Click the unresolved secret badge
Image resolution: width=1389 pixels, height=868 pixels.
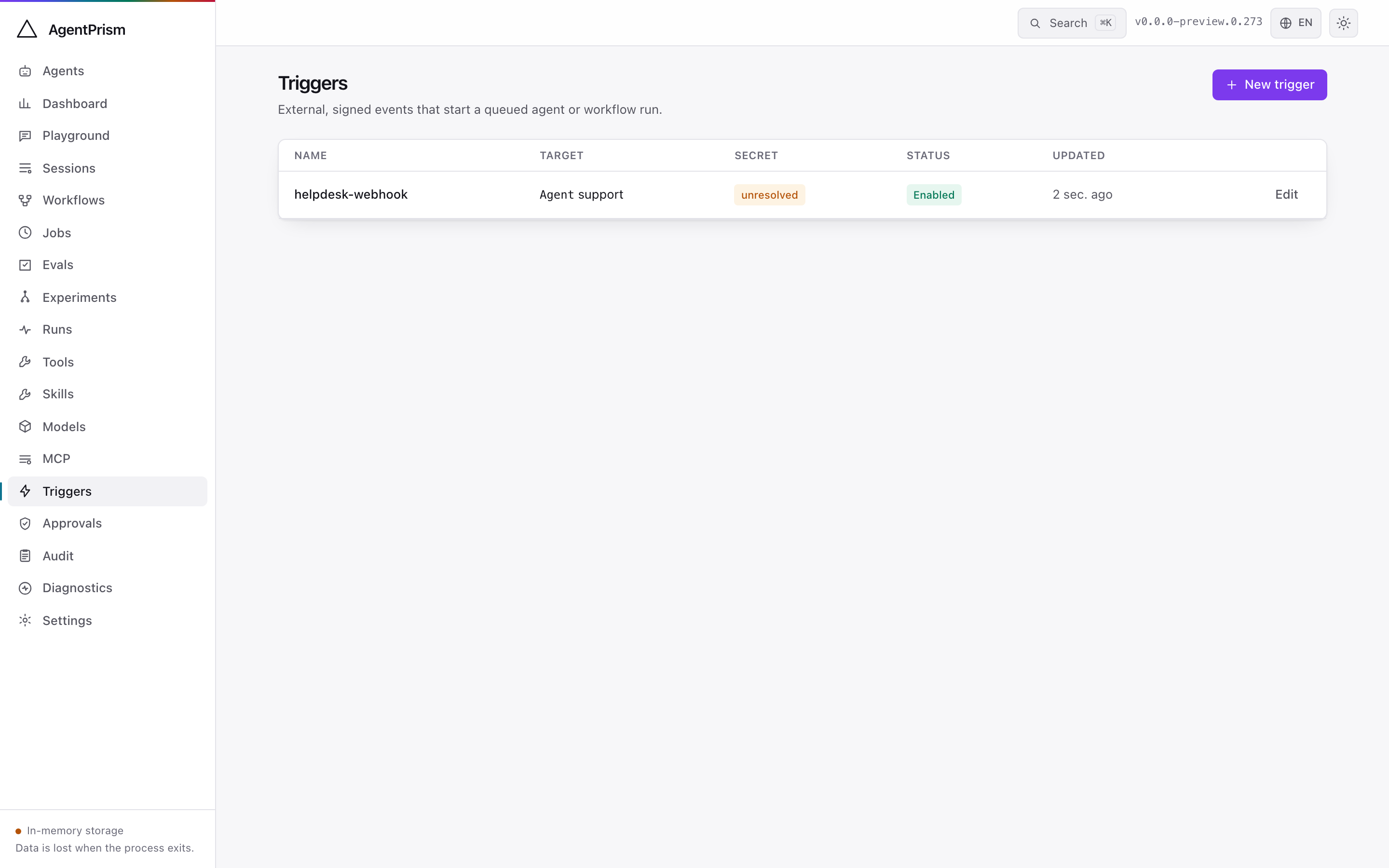(769, 195)
